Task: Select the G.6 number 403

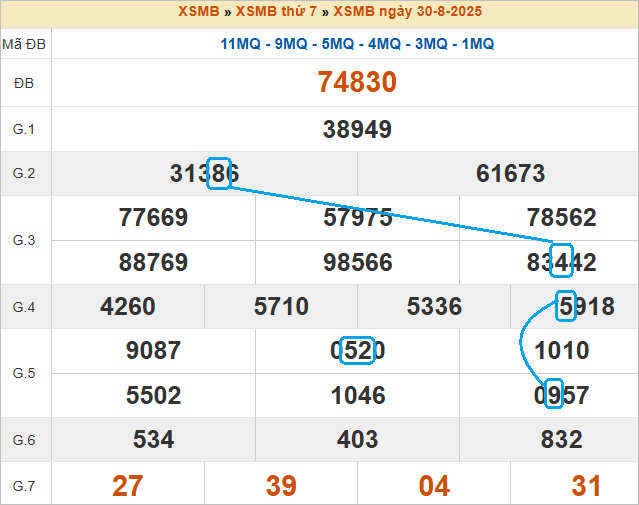Action: point(357,439)
